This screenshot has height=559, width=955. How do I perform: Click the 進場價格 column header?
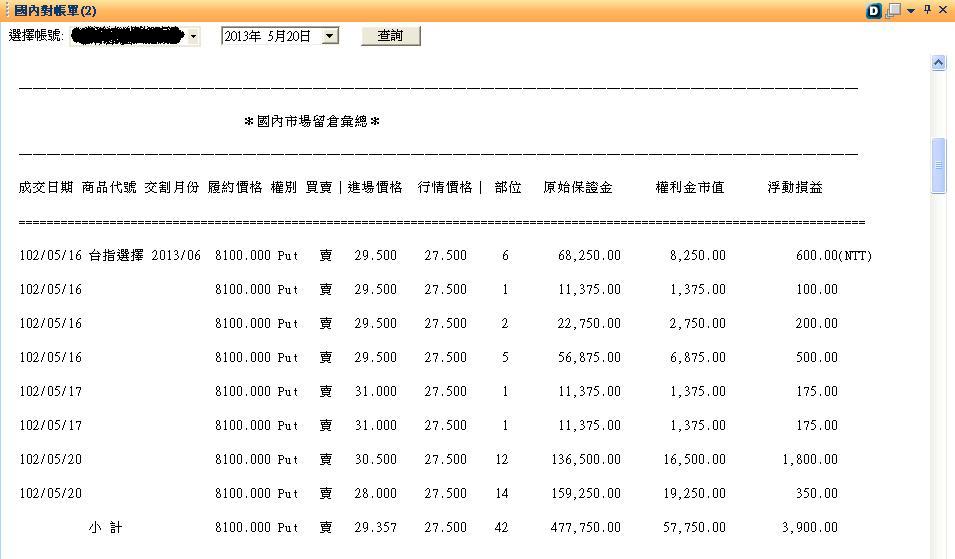click(375, 188)
